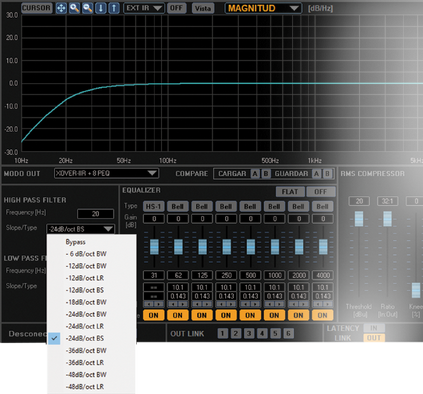Click the 250 Hz band gain value field
Image resolution: width=423 pixels, height=394 pixels.
[x=226, y=219]
